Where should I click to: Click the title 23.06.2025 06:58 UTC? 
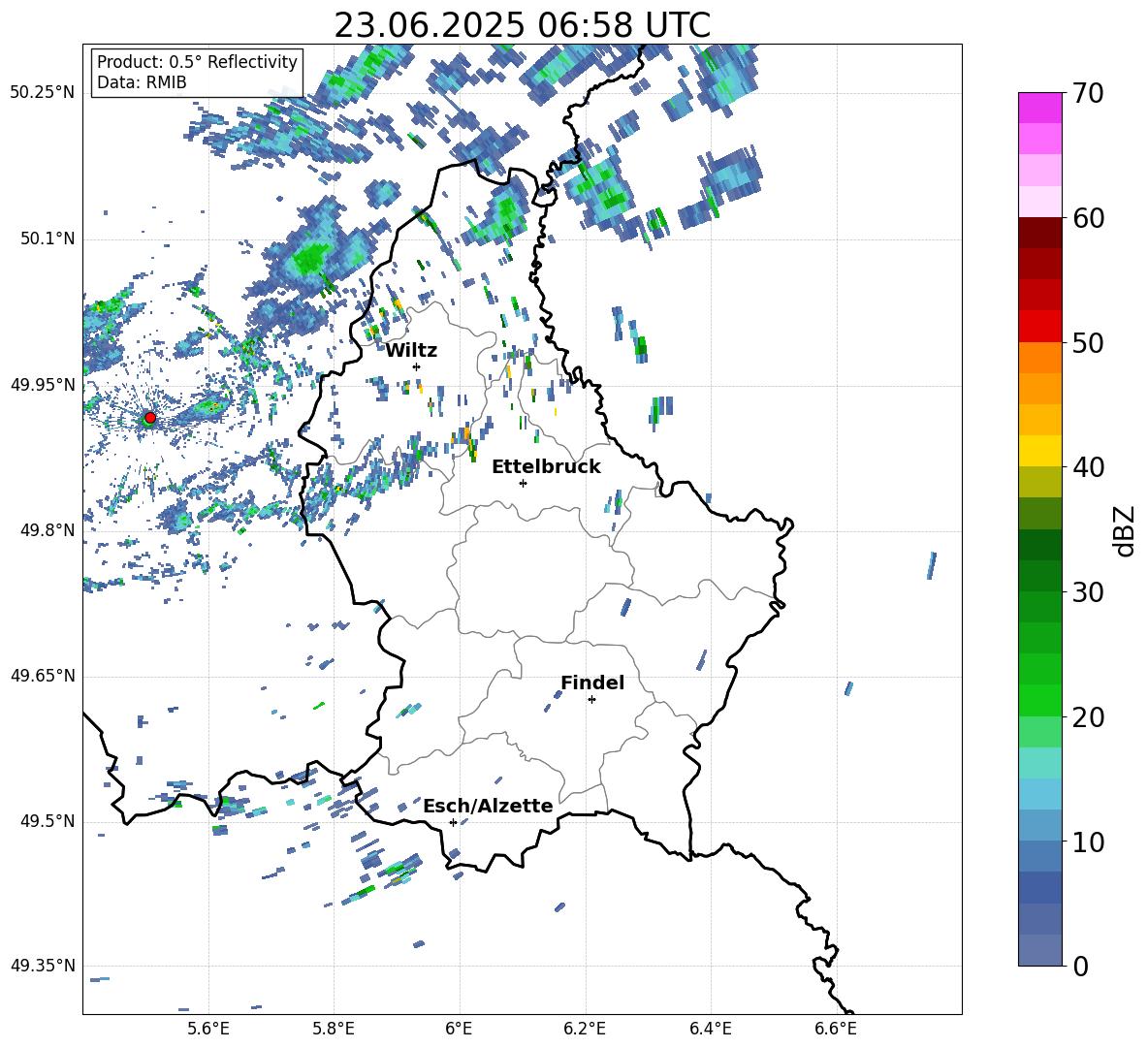(522, 25)
